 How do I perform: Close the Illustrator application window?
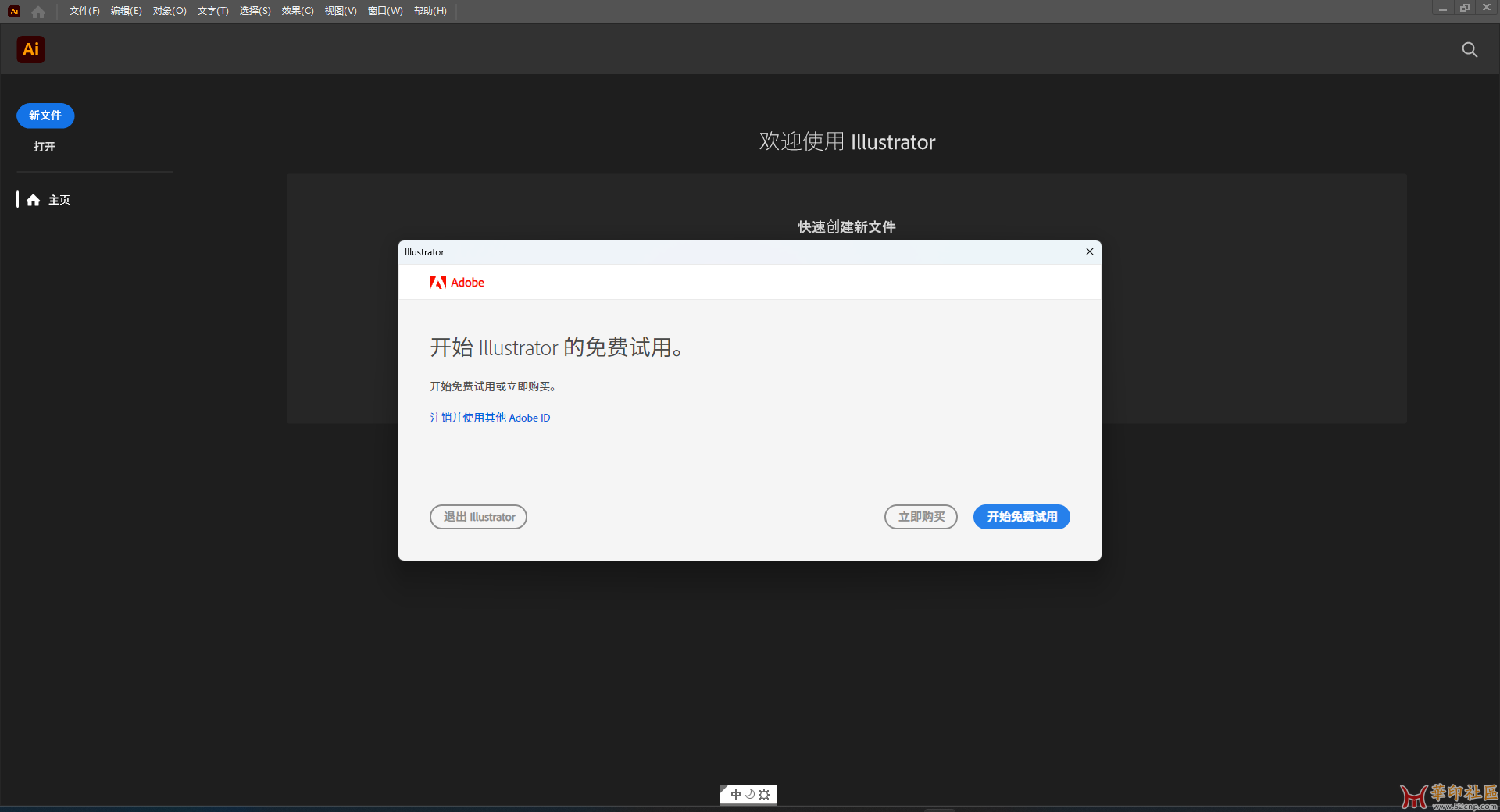pyautogui.click(x=1487, y=8)
